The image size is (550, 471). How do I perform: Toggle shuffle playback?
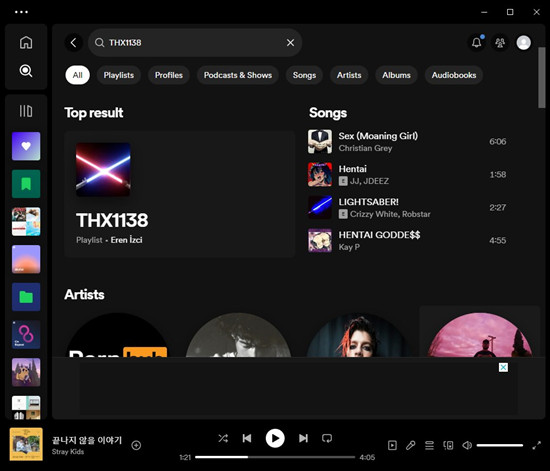pyautogui.click(x=223, y=438)
